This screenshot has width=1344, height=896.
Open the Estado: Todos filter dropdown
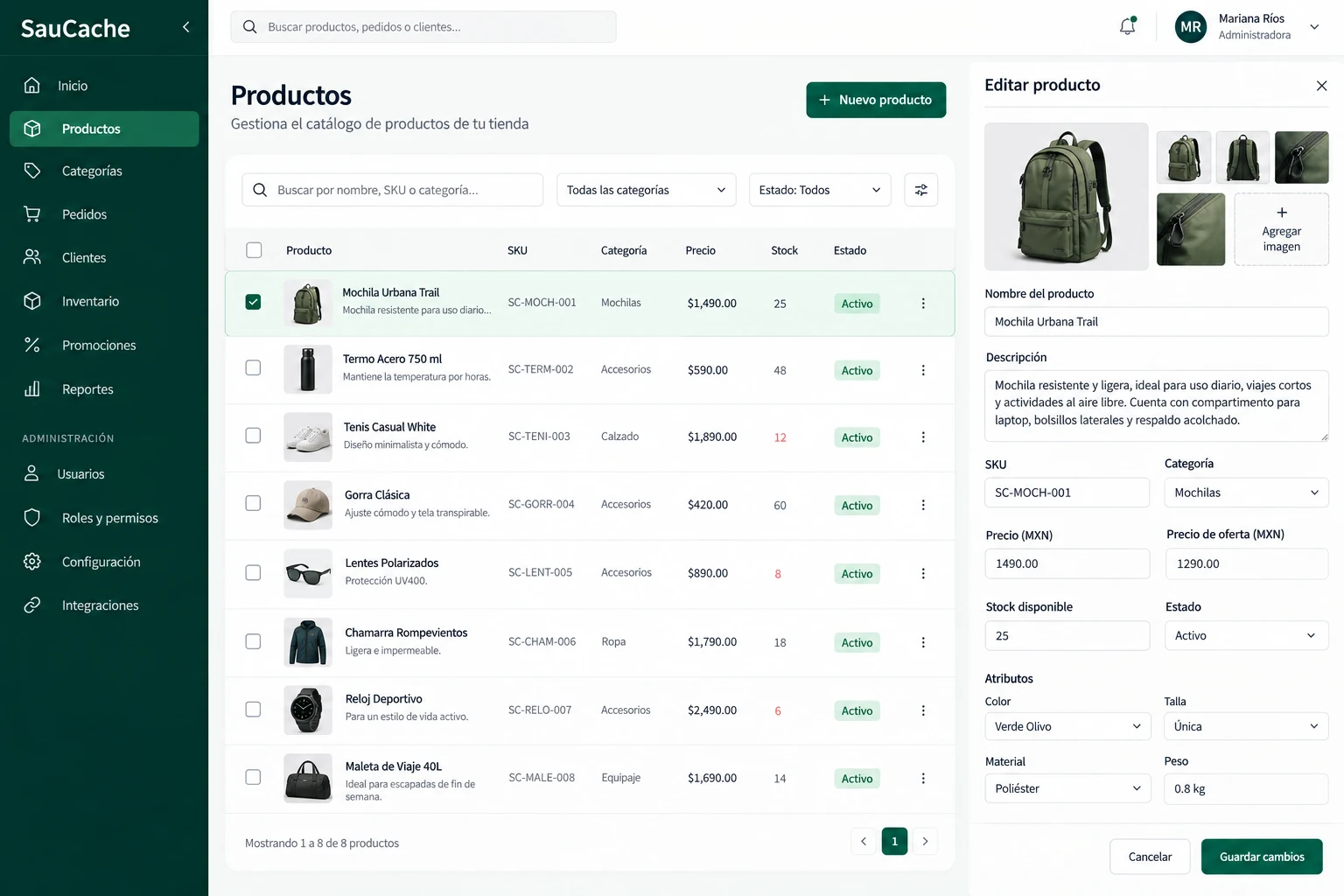click(820, 190)
